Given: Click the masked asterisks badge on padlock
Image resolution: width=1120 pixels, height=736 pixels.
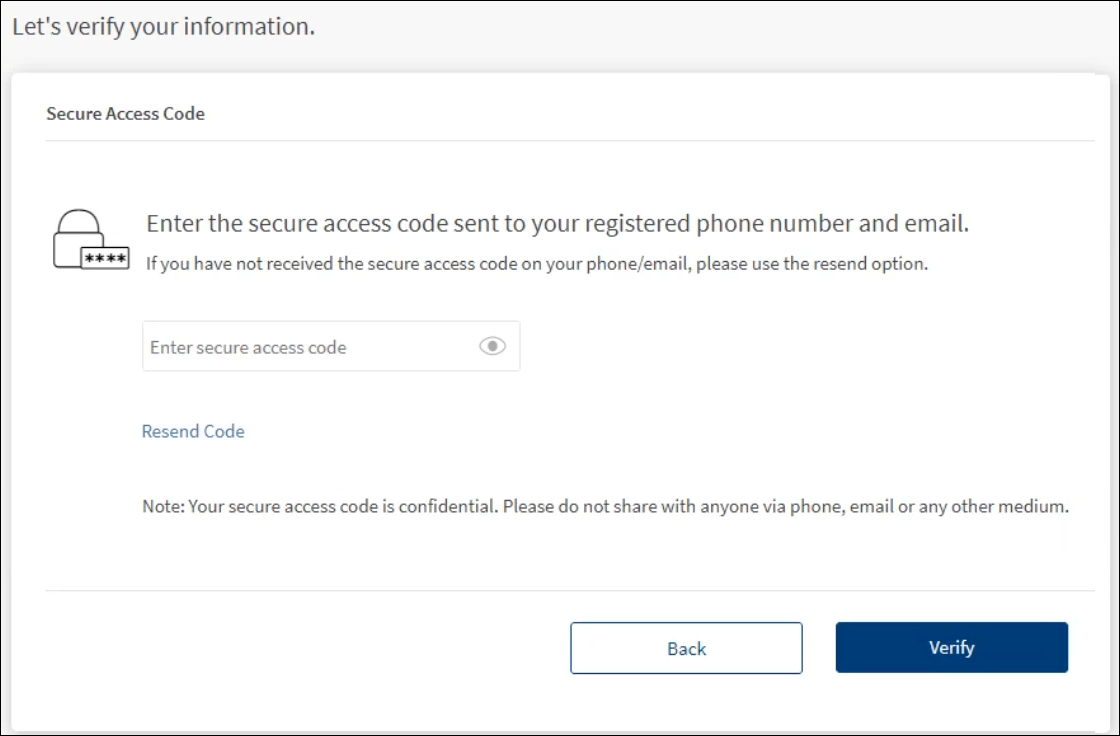Looking at the screenshot, I should 104,259.
